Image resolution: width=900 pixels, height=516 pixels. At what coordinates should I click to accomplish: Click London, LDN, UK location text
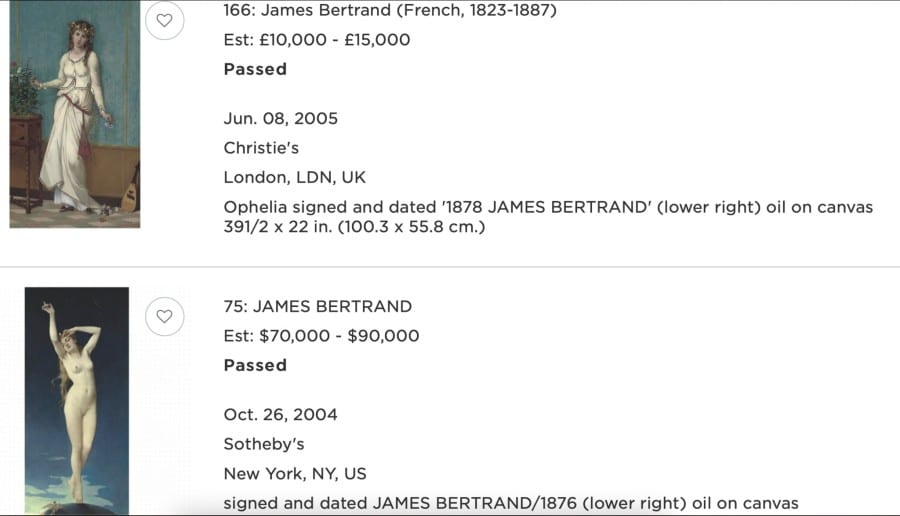tap(294, 177)
